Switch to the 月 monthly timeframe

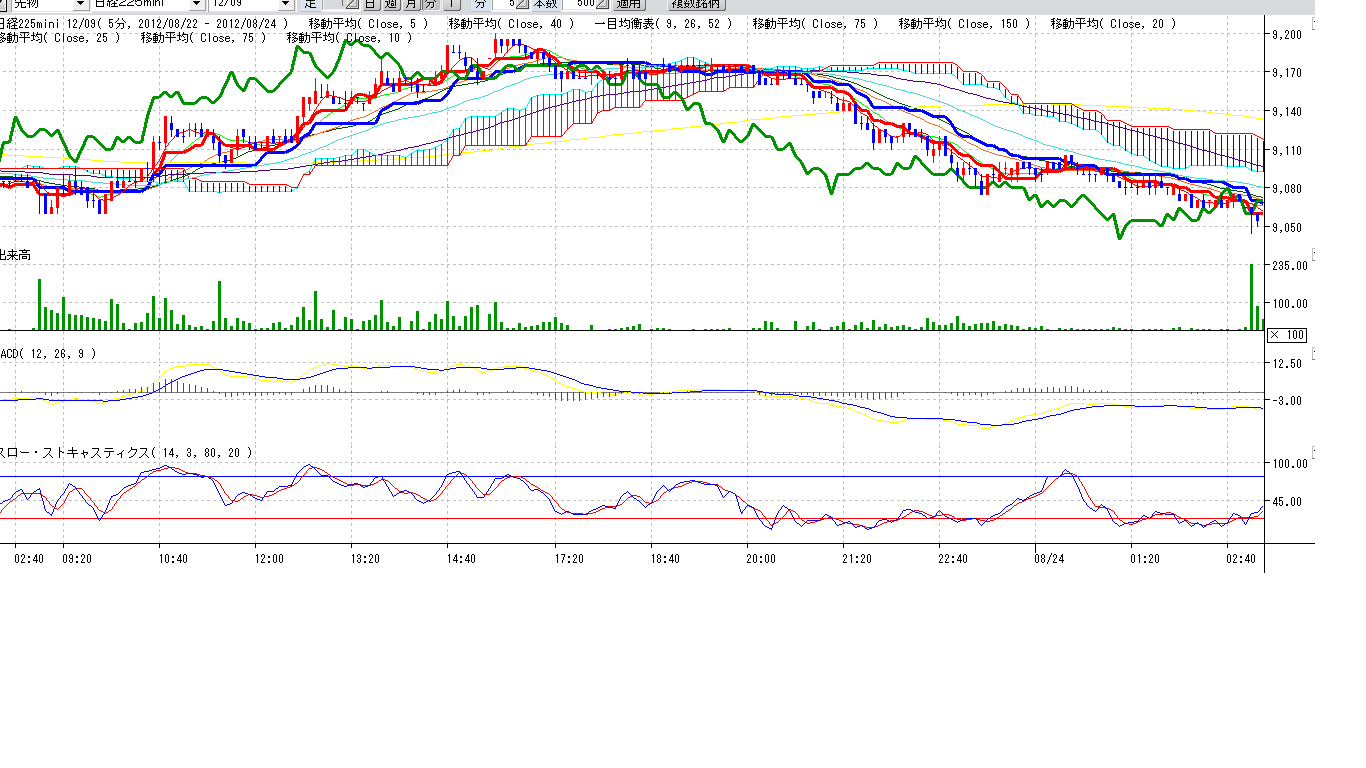(411, 4)
